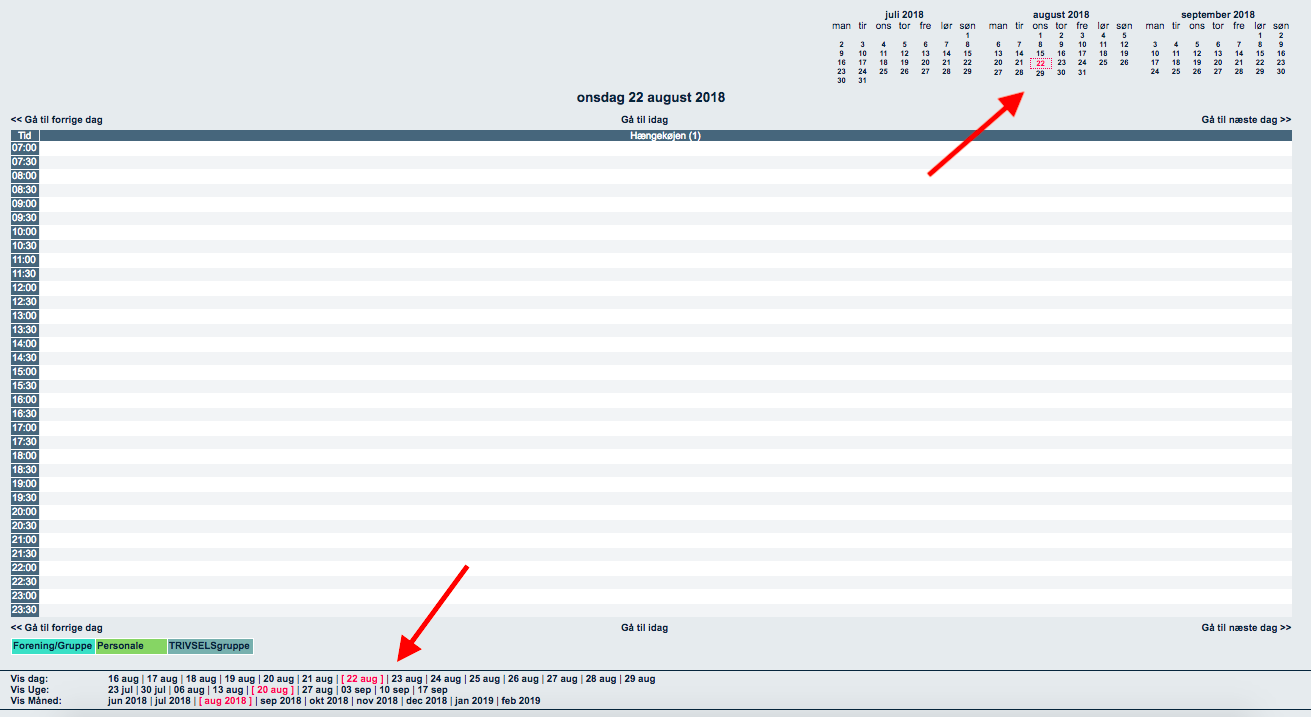This screenshot has width=1311, height=717.
Task: Click top 'Gå til idag' link
Action: pos(644,120)
